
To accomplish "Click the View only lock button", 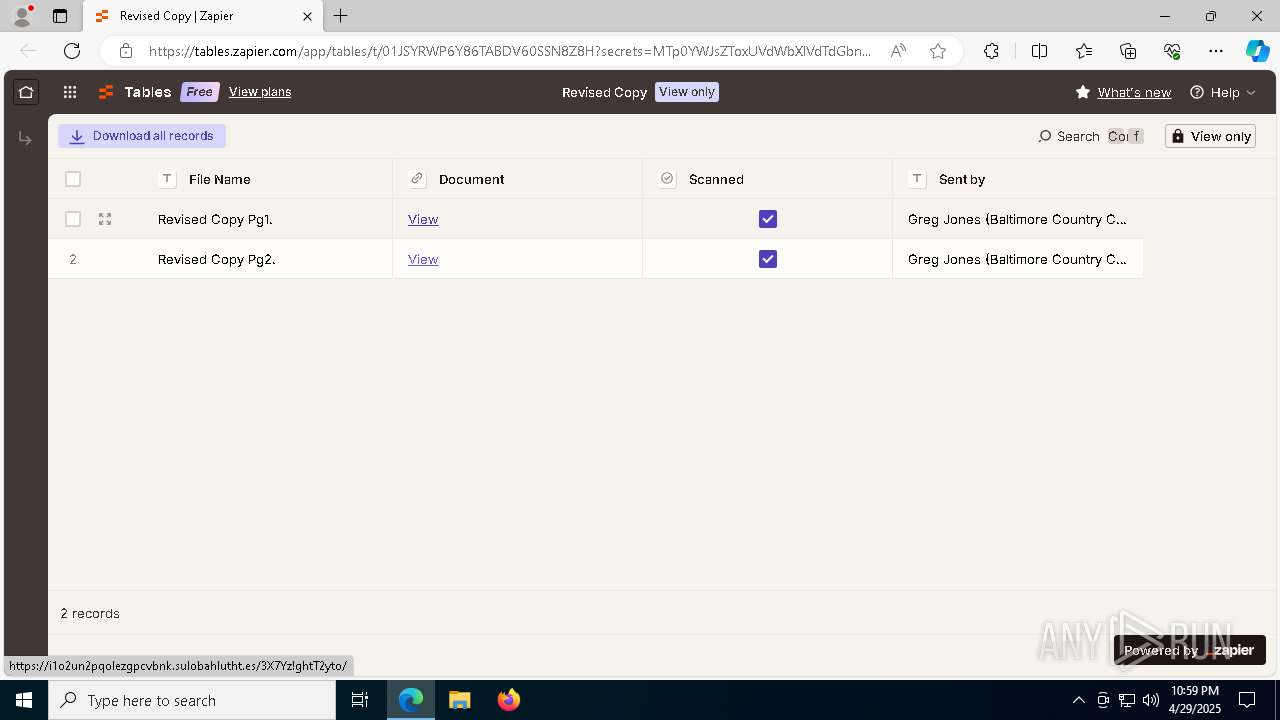I will tap(1210, 136).
